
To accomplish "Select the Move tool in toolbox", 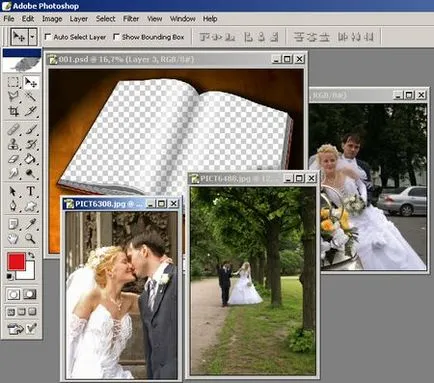I will [31, 82].
